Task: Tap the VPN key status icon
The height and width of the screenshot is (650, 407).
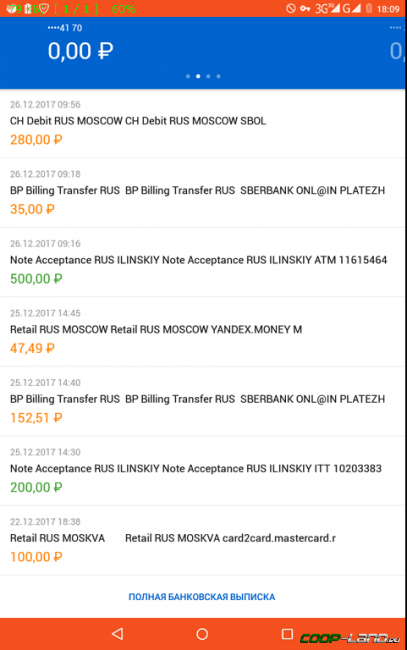Action: pyautogui.click(x=305, y=8)
